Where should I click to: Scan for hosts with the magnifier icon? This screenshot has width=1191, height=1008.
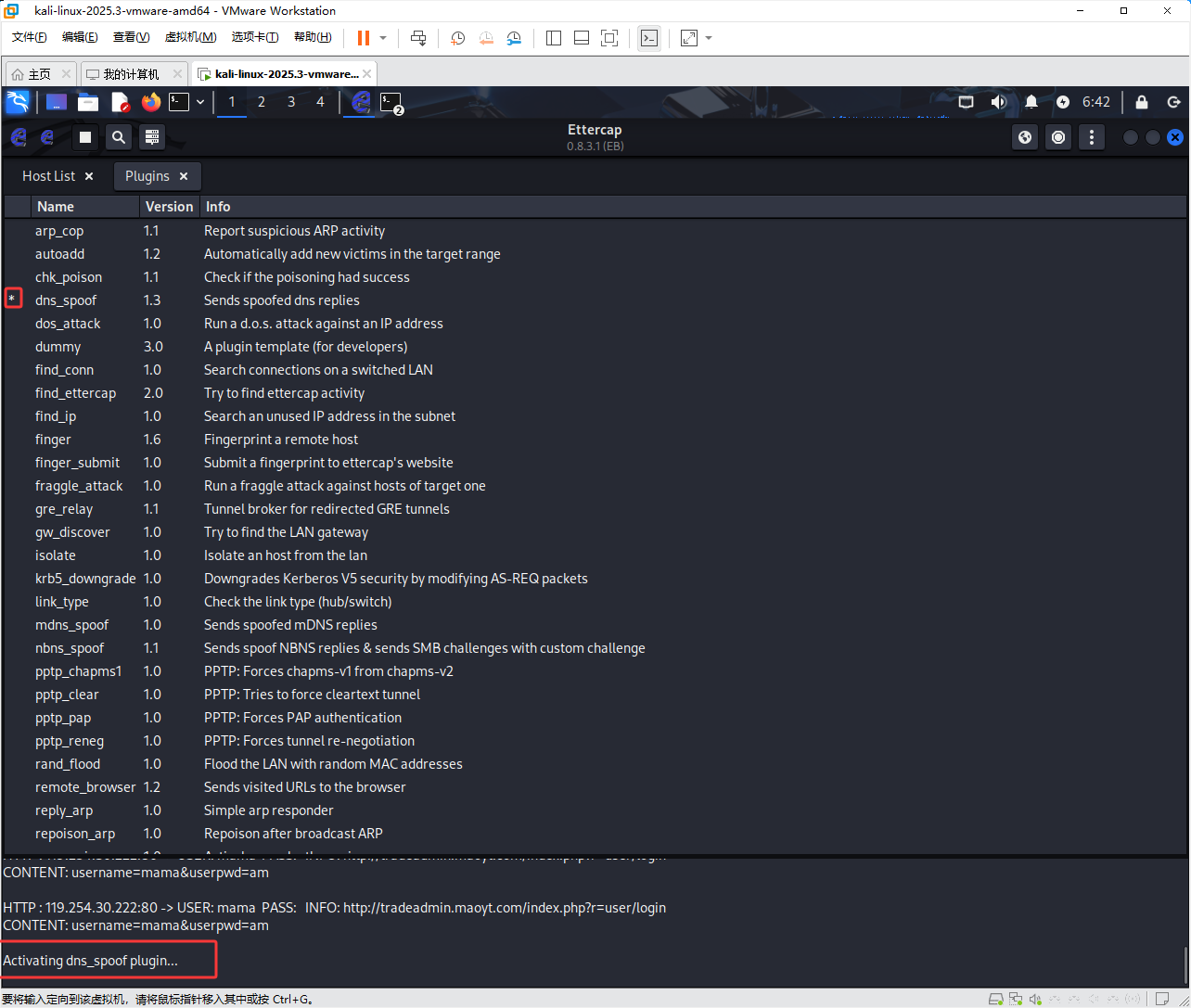point(119,137)
